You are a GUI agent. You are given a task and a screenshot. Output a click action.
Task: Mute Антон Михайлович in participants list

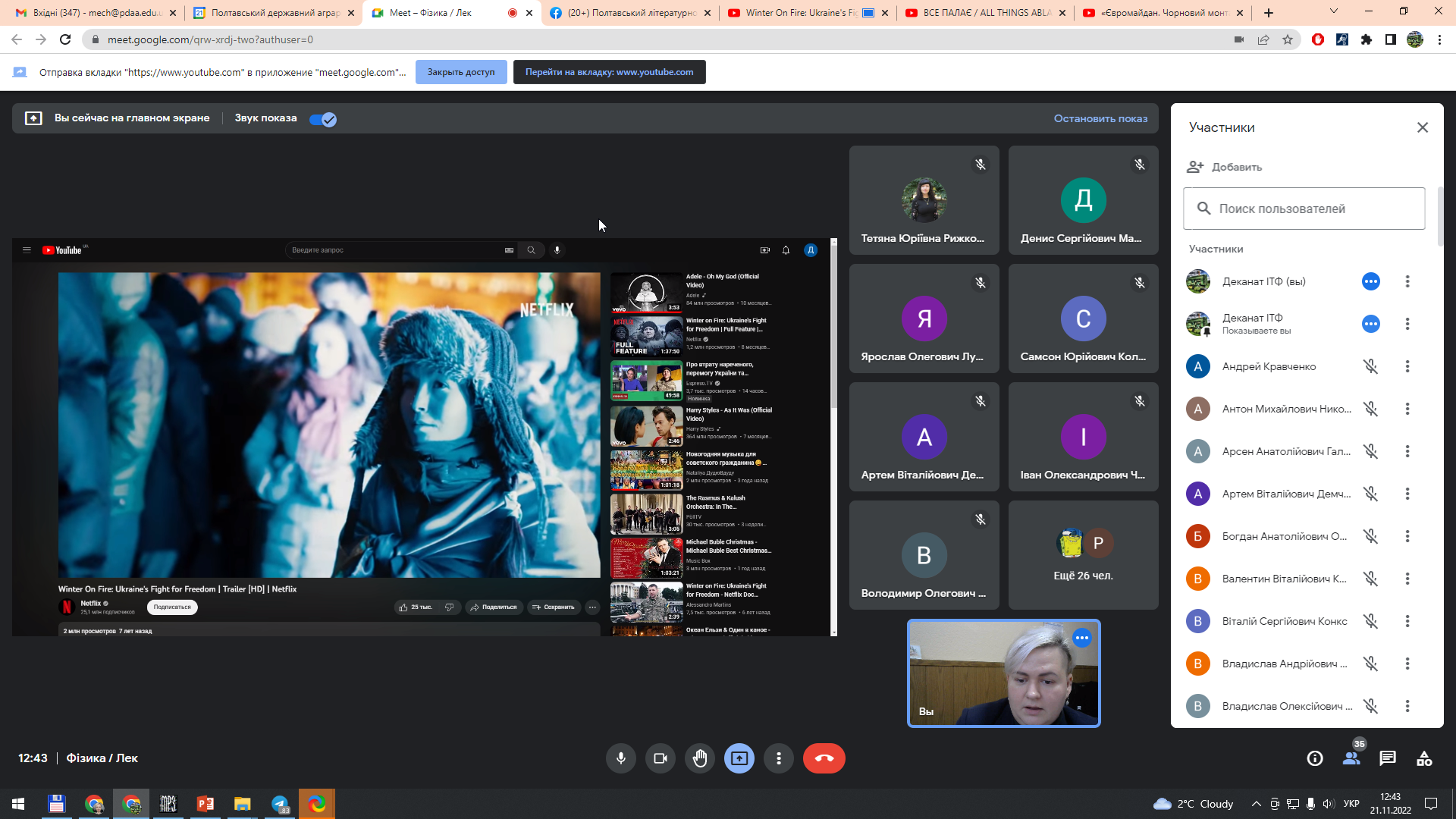1370,409
